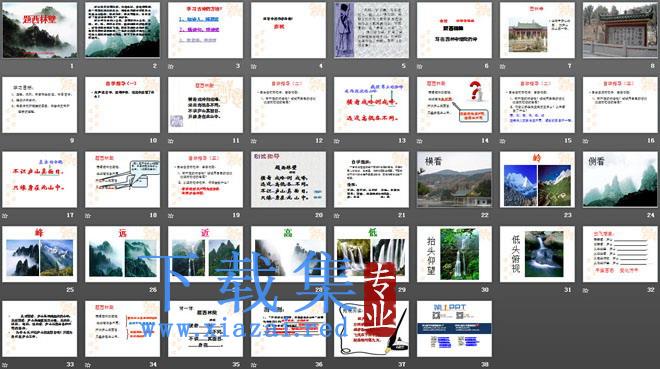Click the animation star icon under slide 3
This screenshot has height=369, width=660.
point(171,66)
